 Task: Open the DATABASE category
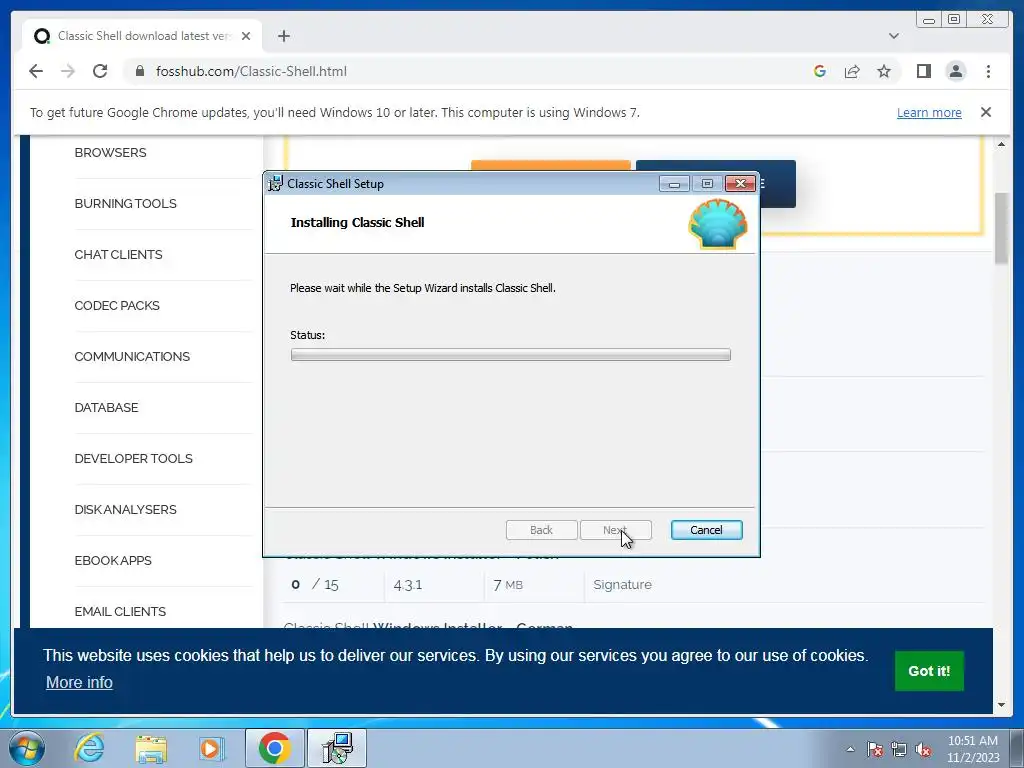[106, 408]
